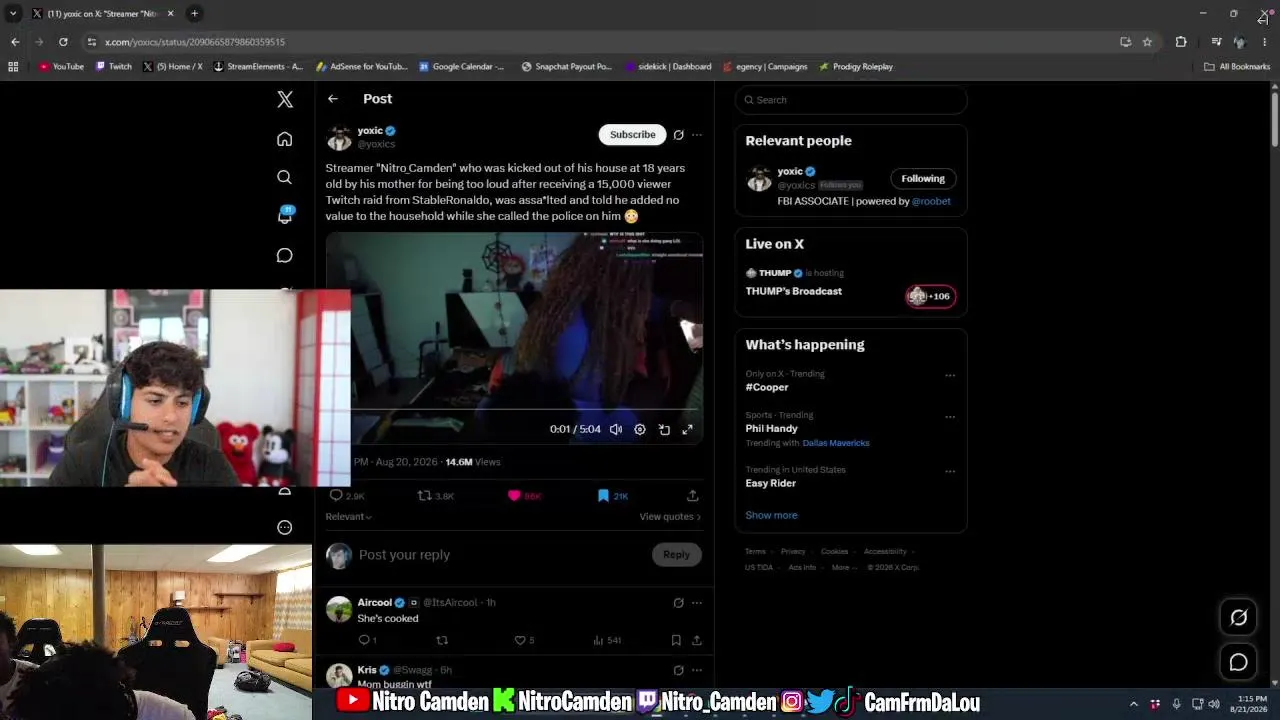Toggle bookmark on yoxic's post
This screenshot has width=1280, height=720.
(x=603, y=495)
